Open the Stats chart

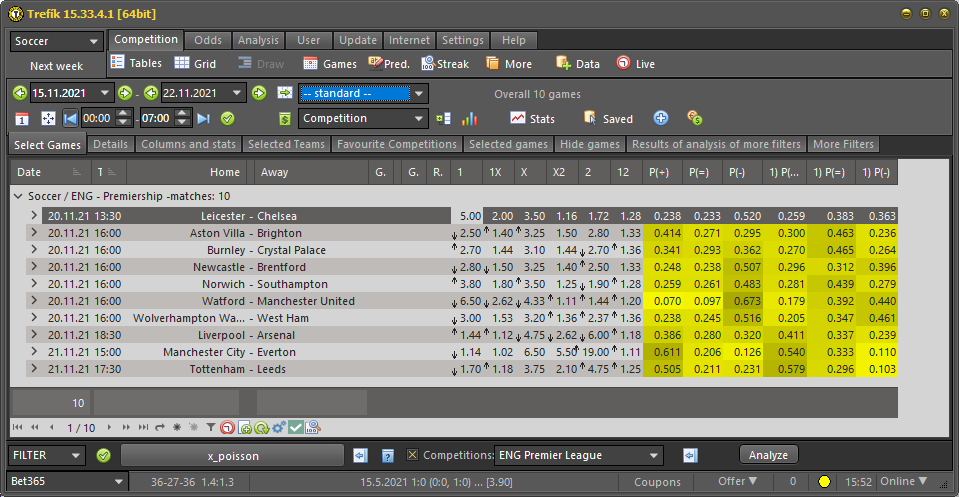click(518, 118)
